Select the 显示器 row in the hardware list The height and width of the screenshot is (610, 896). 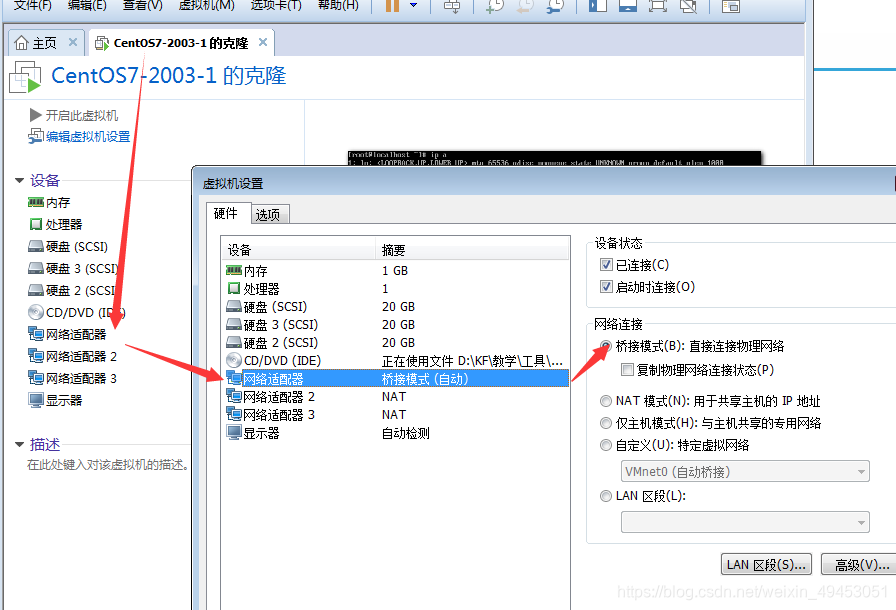pos(395,433)
